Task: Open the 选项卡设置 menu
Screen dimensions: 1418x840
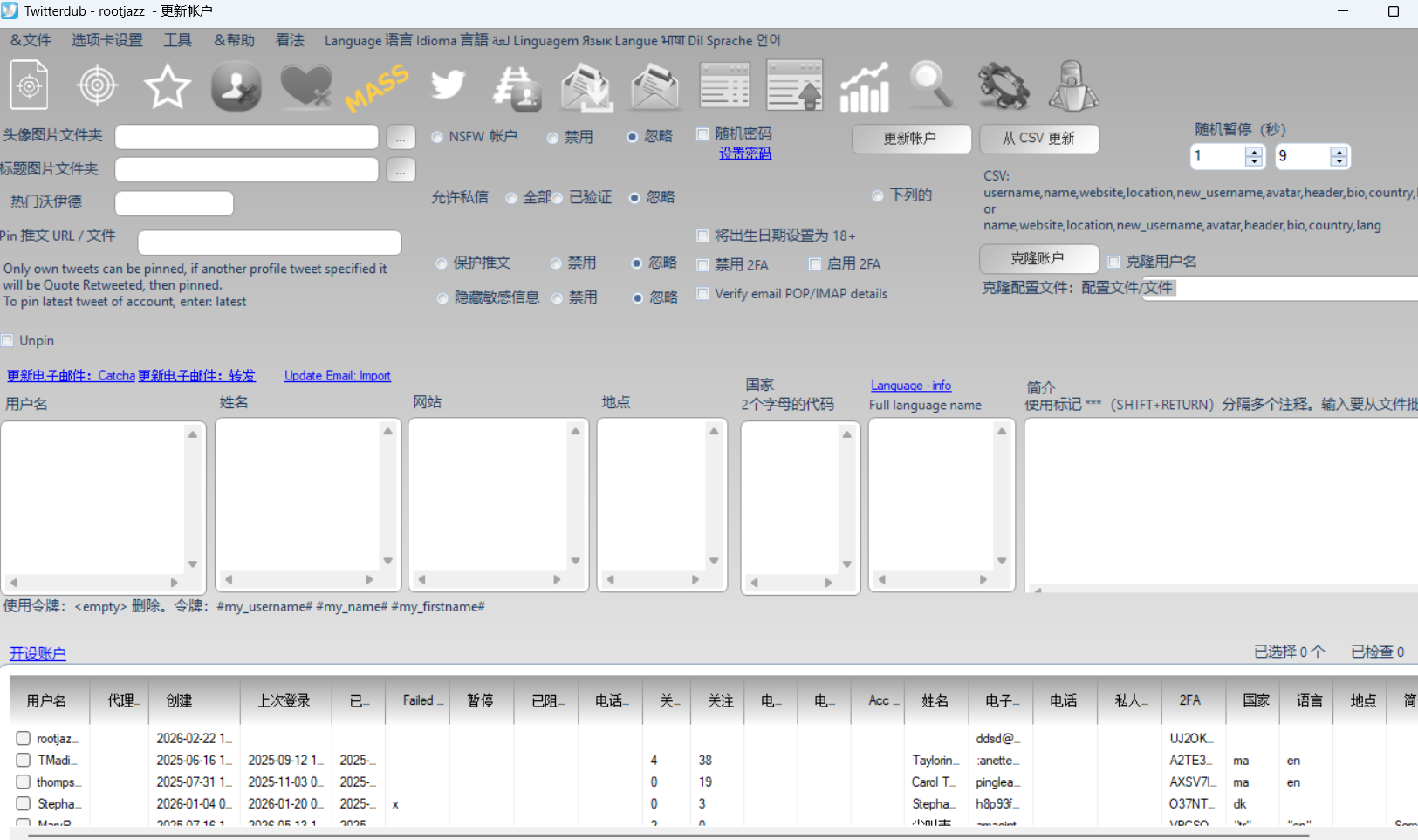Action: click(x=106, y=40)
